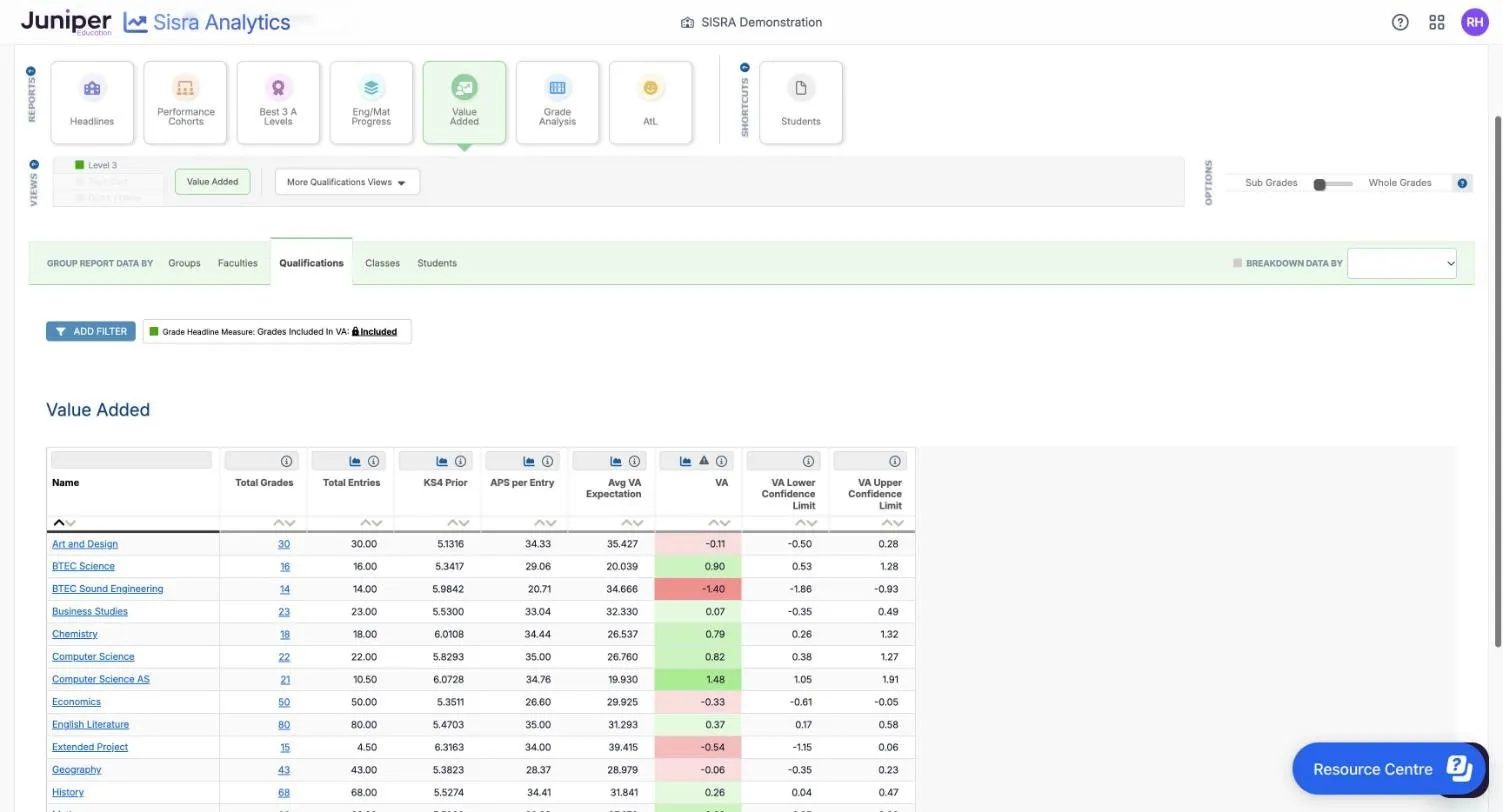Switch to the Classes tab
The height and width of the screenshot is (812, 1503).
382,263
